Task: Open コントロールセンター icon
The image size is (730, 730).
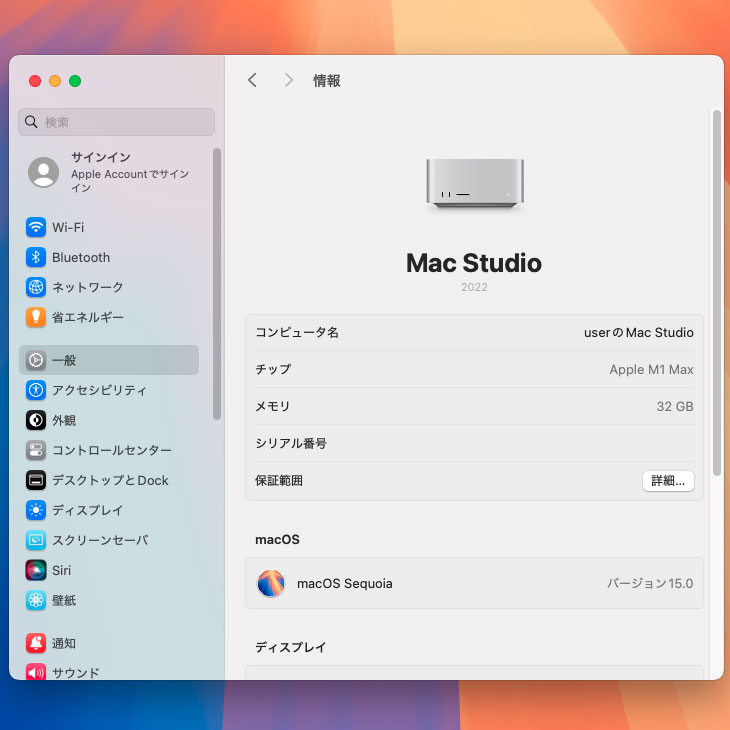Action: 36,450
